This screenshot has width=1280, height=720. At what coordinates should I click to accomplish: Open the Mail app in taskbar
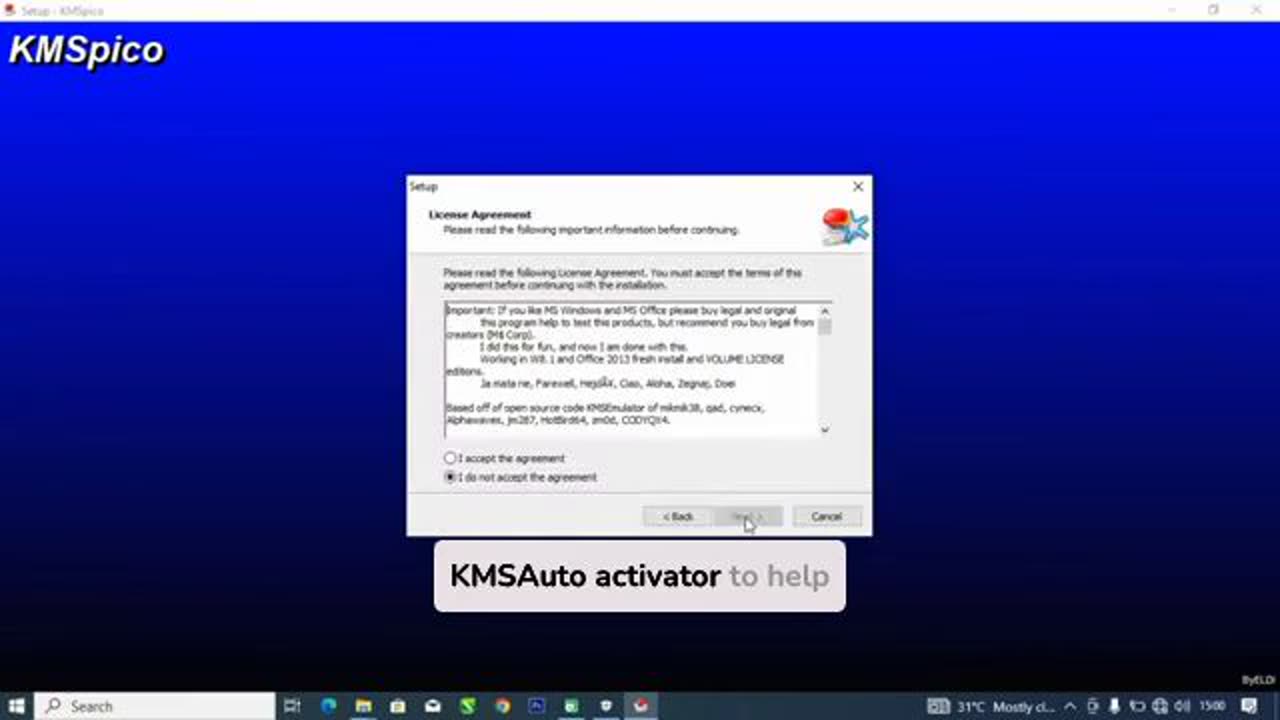tap(432, 706)
